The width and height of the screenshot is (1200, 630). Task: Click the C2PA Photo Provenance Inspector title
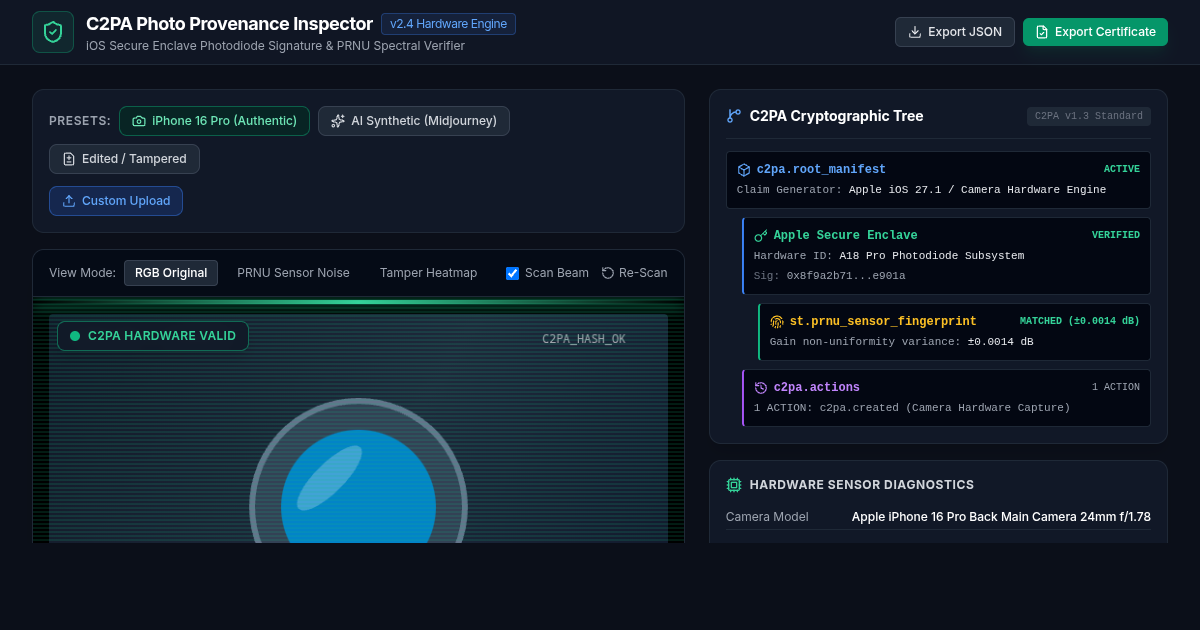[x=228, y=24]
